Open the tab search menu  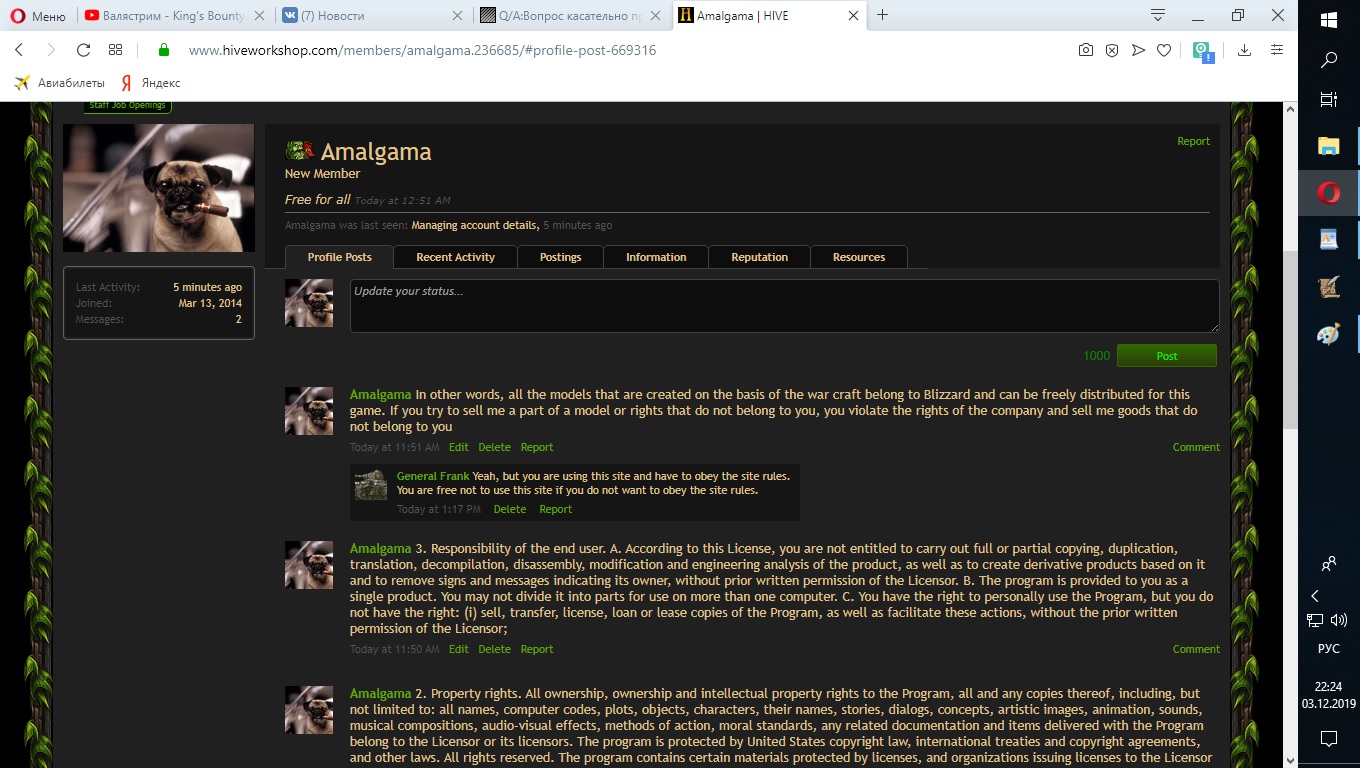click(x=1158, y=15)
